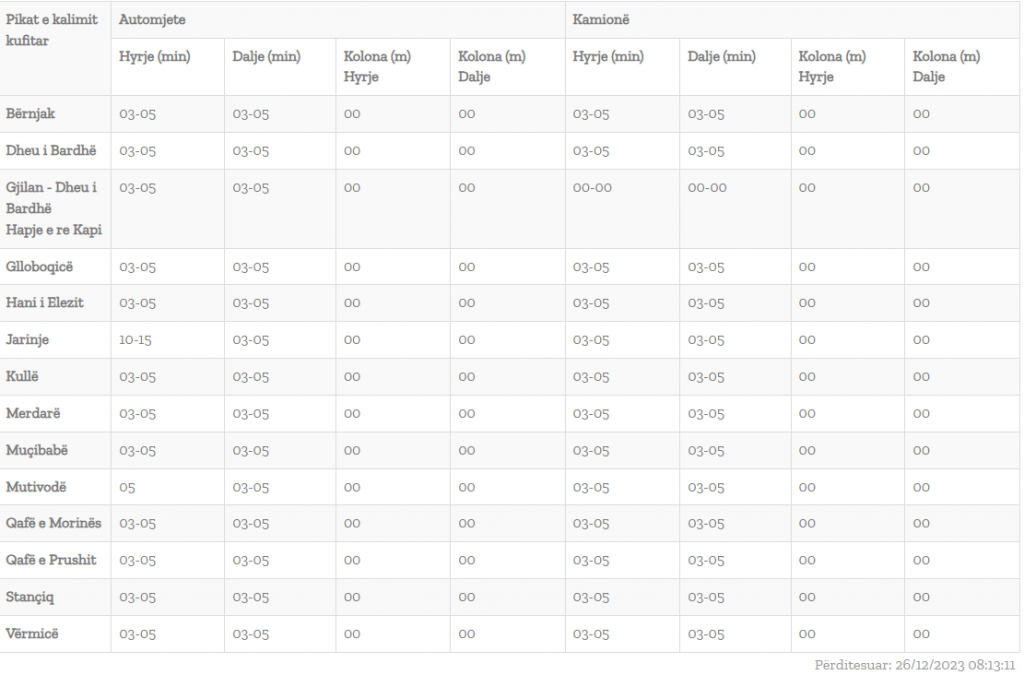The width and height of the screenshot is (1024, 675).
Task: Click the Jarinje border crossing name
Action: [27, 340]
